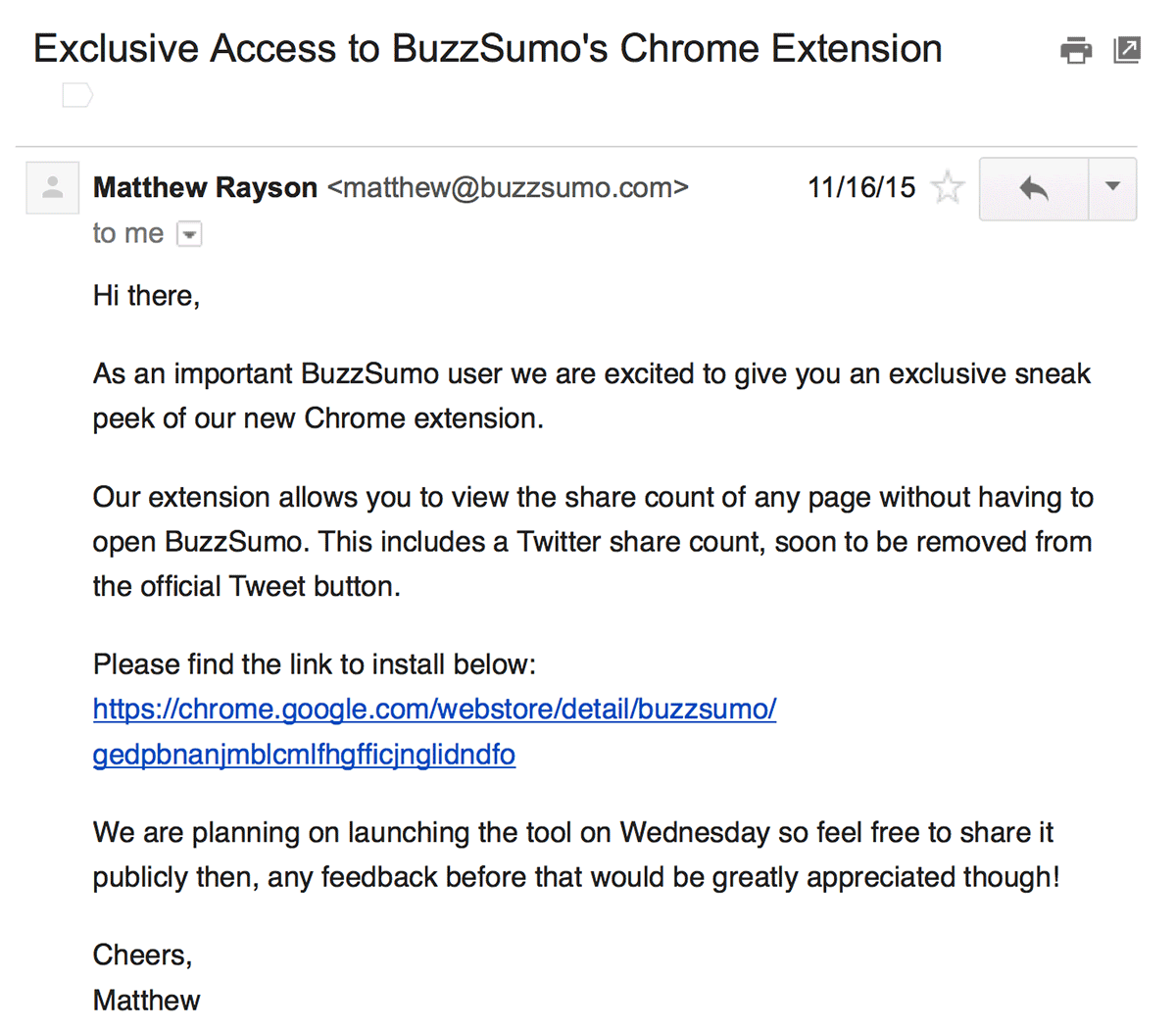Open the email in a new window
The image size is (1176, 1029).
click(x=1127, y=50)
